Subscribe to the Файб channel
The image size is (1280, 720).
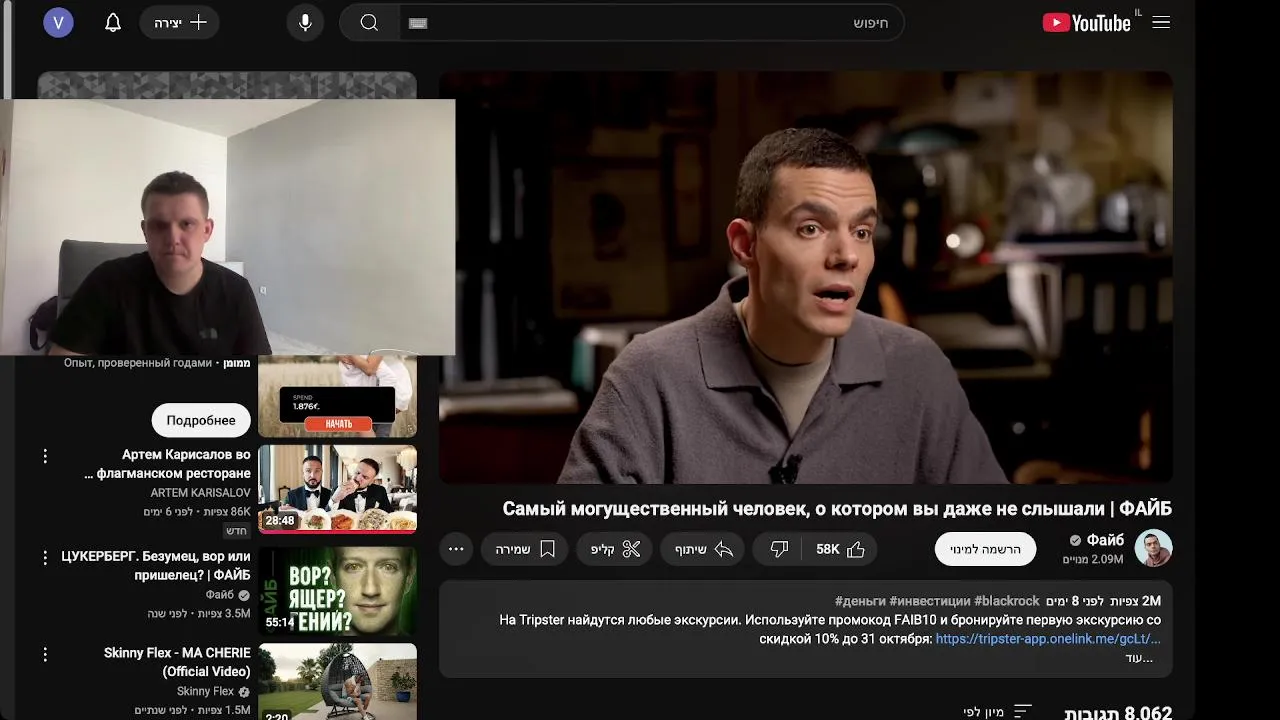[985, 549]
